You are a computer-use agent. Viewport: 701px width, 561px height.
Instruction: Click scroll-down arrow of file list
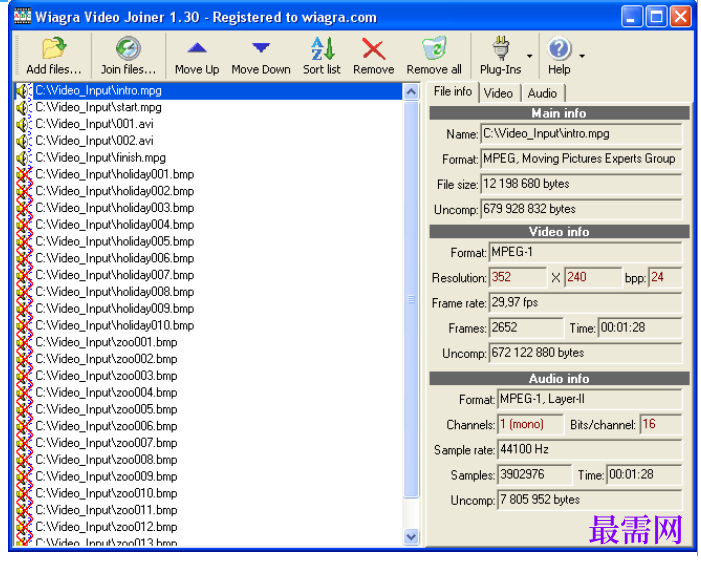pos(411,536)
